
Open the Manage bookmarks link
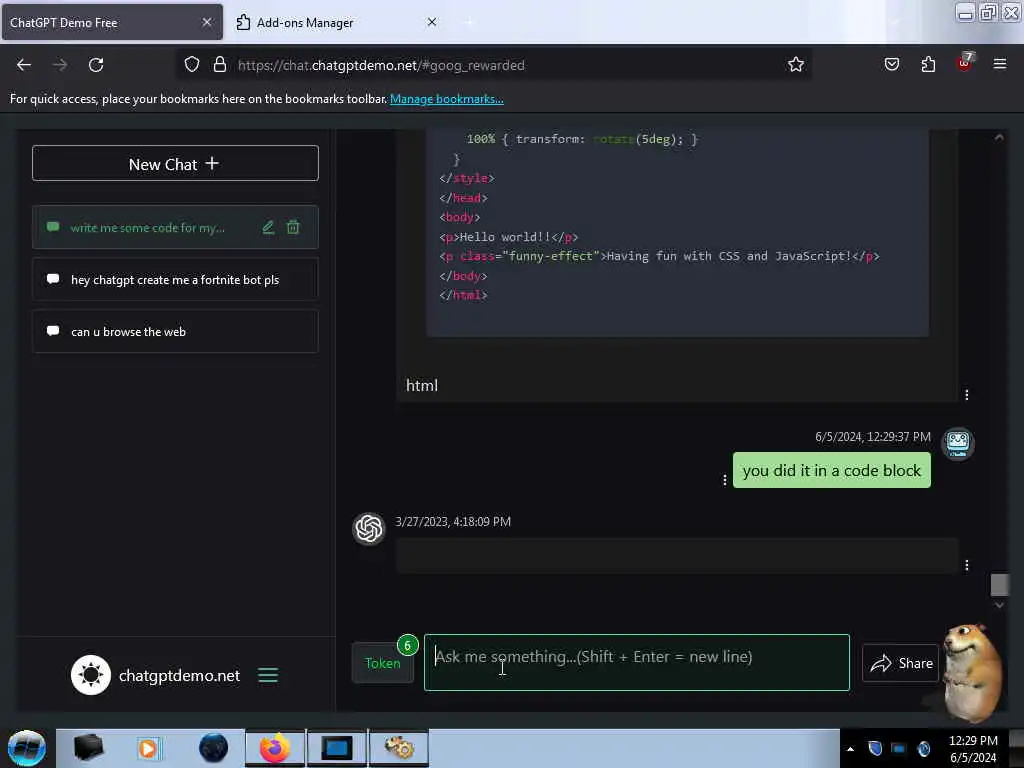[447, 99]
